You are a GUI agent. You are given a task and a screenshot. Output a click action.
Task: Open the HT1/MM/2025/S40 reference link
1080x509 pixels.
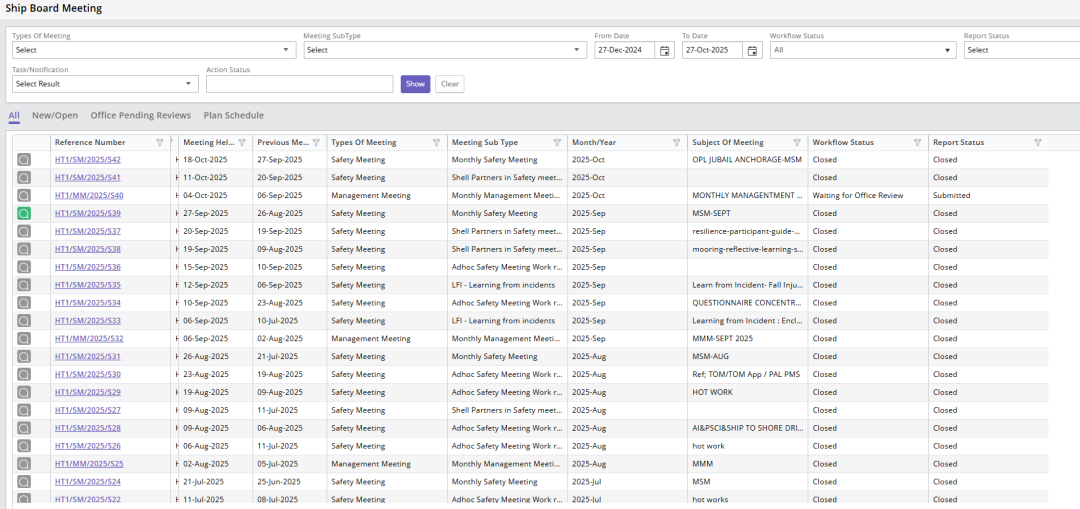[x=89, y=196]
